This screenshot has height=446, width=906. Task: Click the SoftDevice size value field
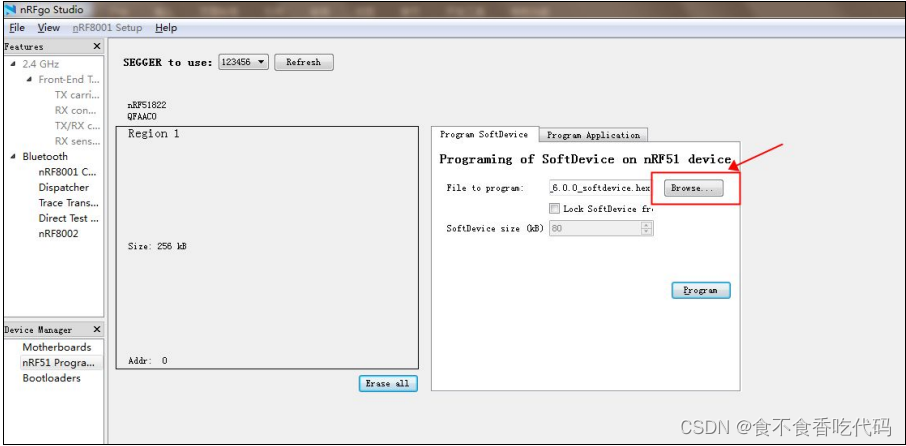click(x=595, y=229)
